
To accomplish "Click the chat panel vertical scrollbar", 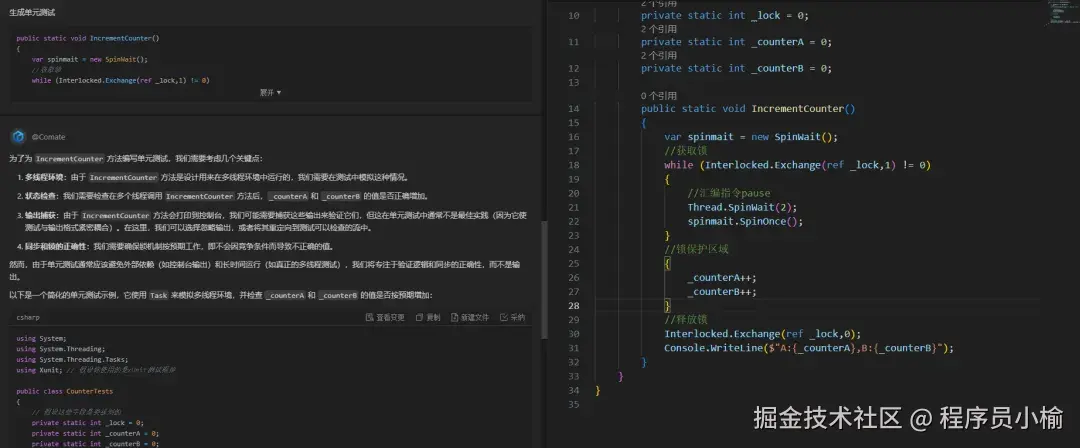I will 544,279.
